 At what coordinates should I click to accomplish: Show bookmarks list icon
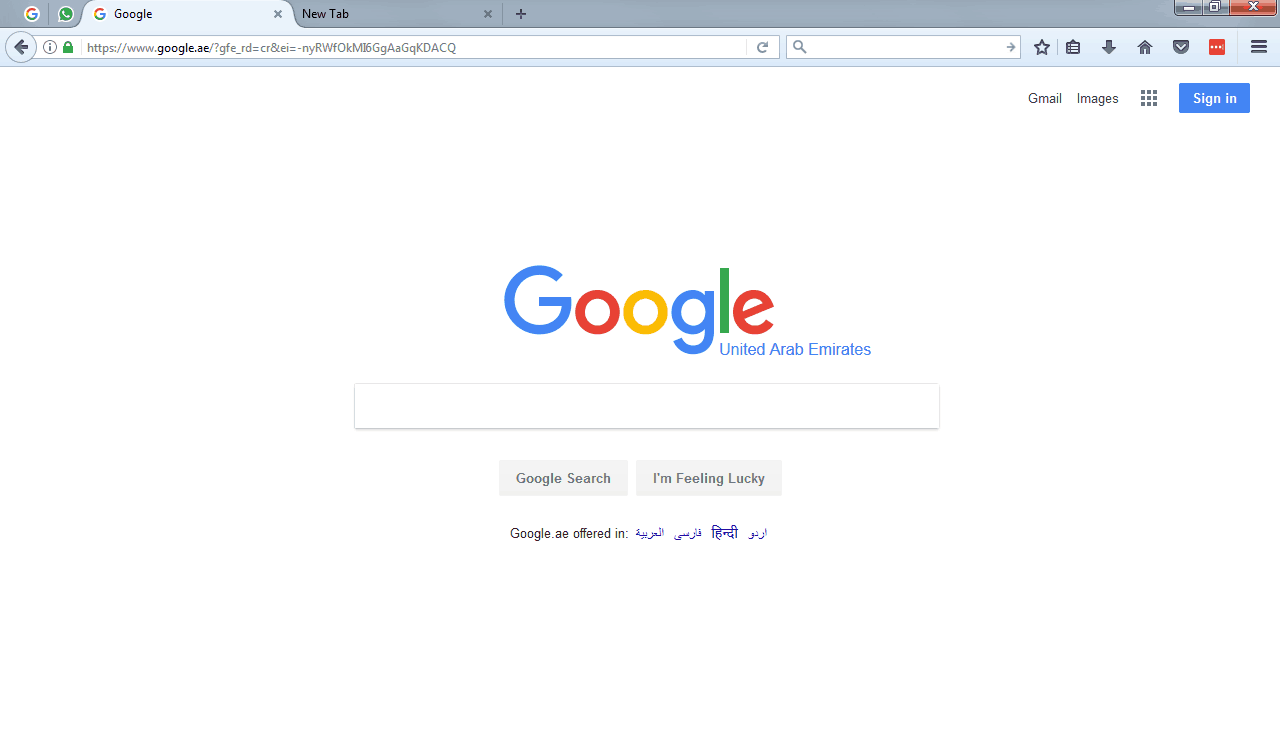pyautogui.click(x=1073, y=47)
